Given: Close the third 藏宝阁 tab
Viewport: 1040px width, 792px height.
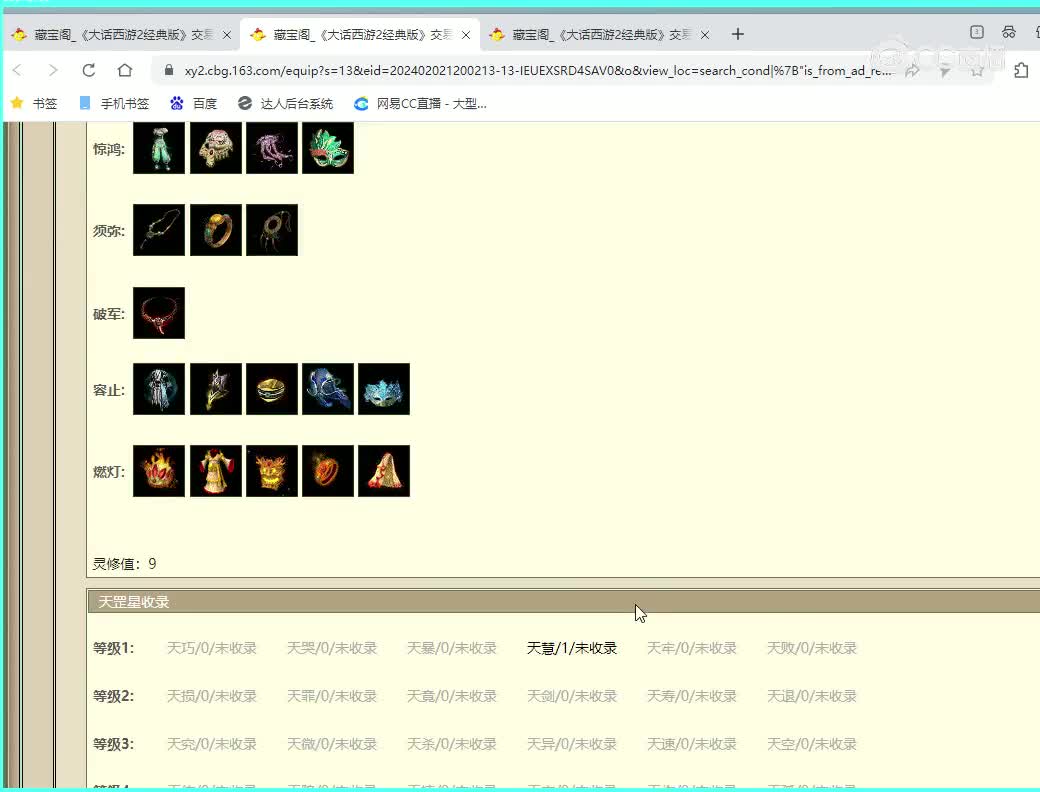Looking at the screenshot, I should click(704, 34).
